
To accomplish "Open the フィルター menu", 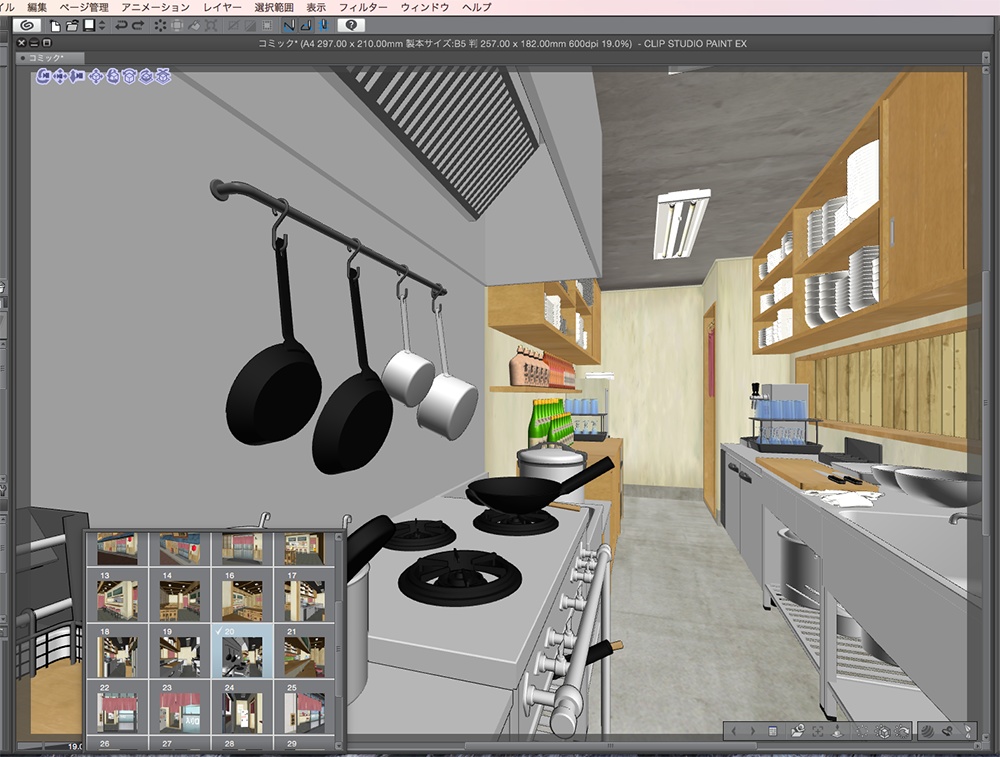I will click(363, 6).
